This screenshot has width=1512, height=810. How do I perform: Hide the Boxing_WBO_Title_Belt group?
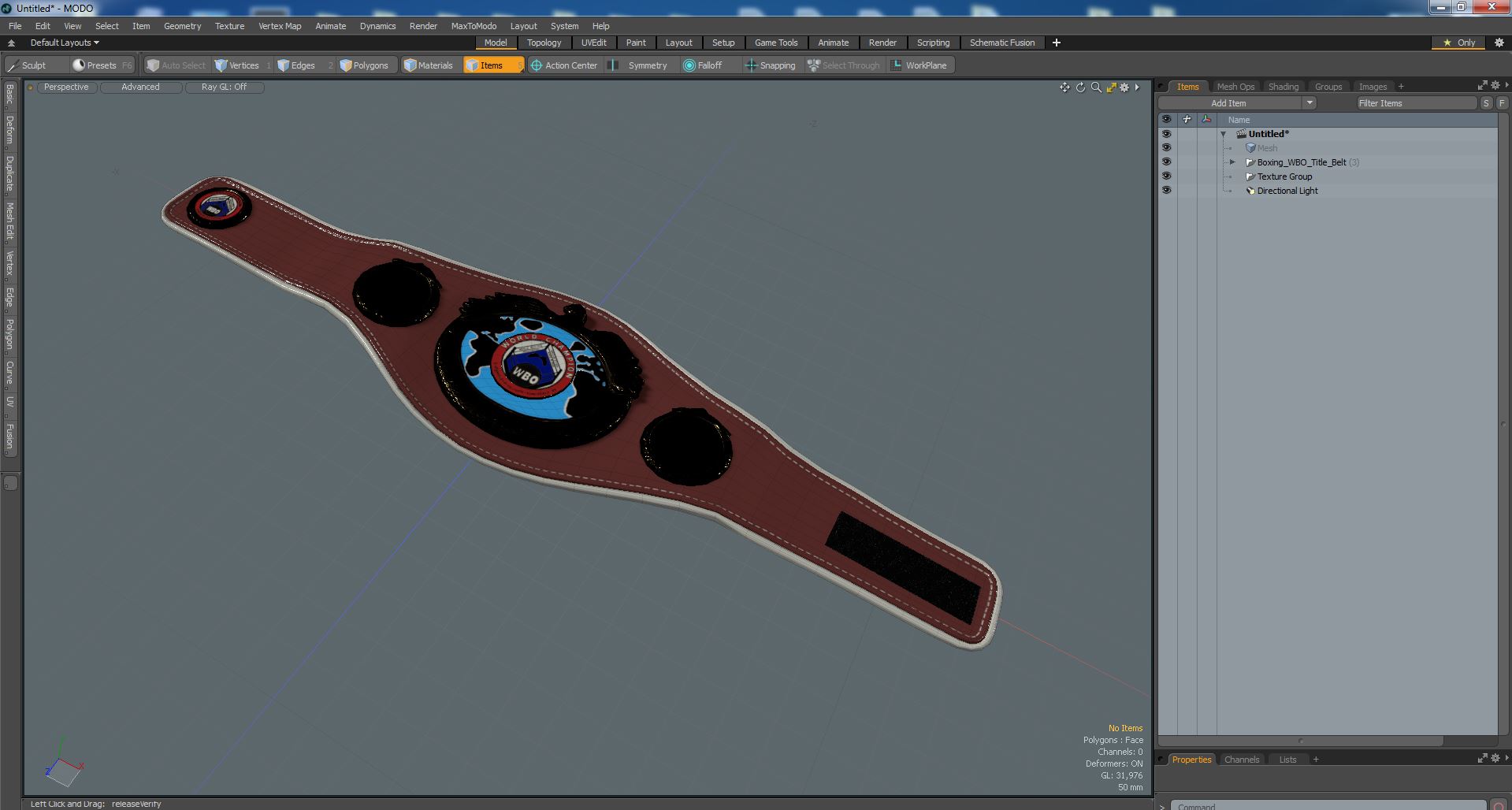(1166, 162)
